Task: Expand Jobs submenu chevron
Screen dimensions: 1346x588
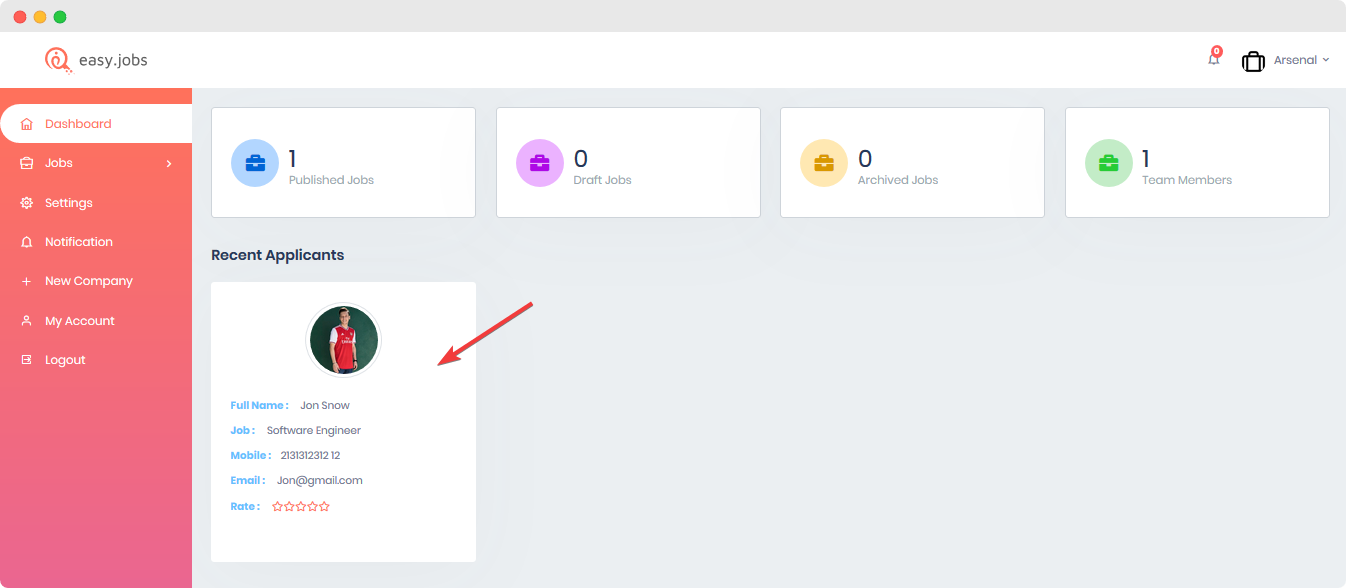Action: [x=169, y=163]
